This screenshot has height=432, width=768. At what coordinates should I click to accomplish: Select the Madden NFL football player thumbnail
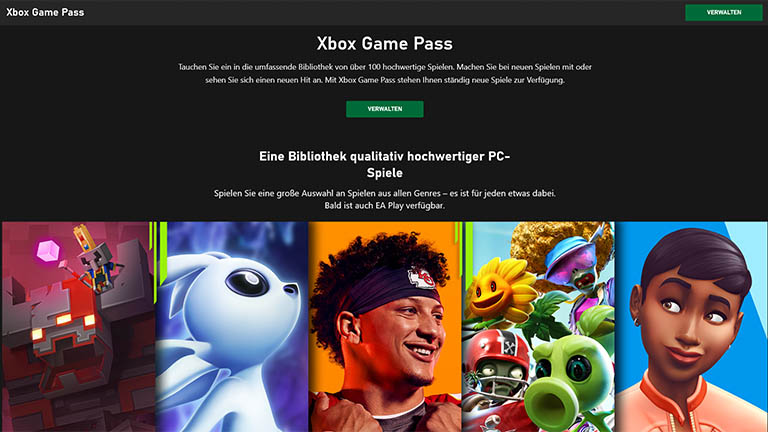385,327
